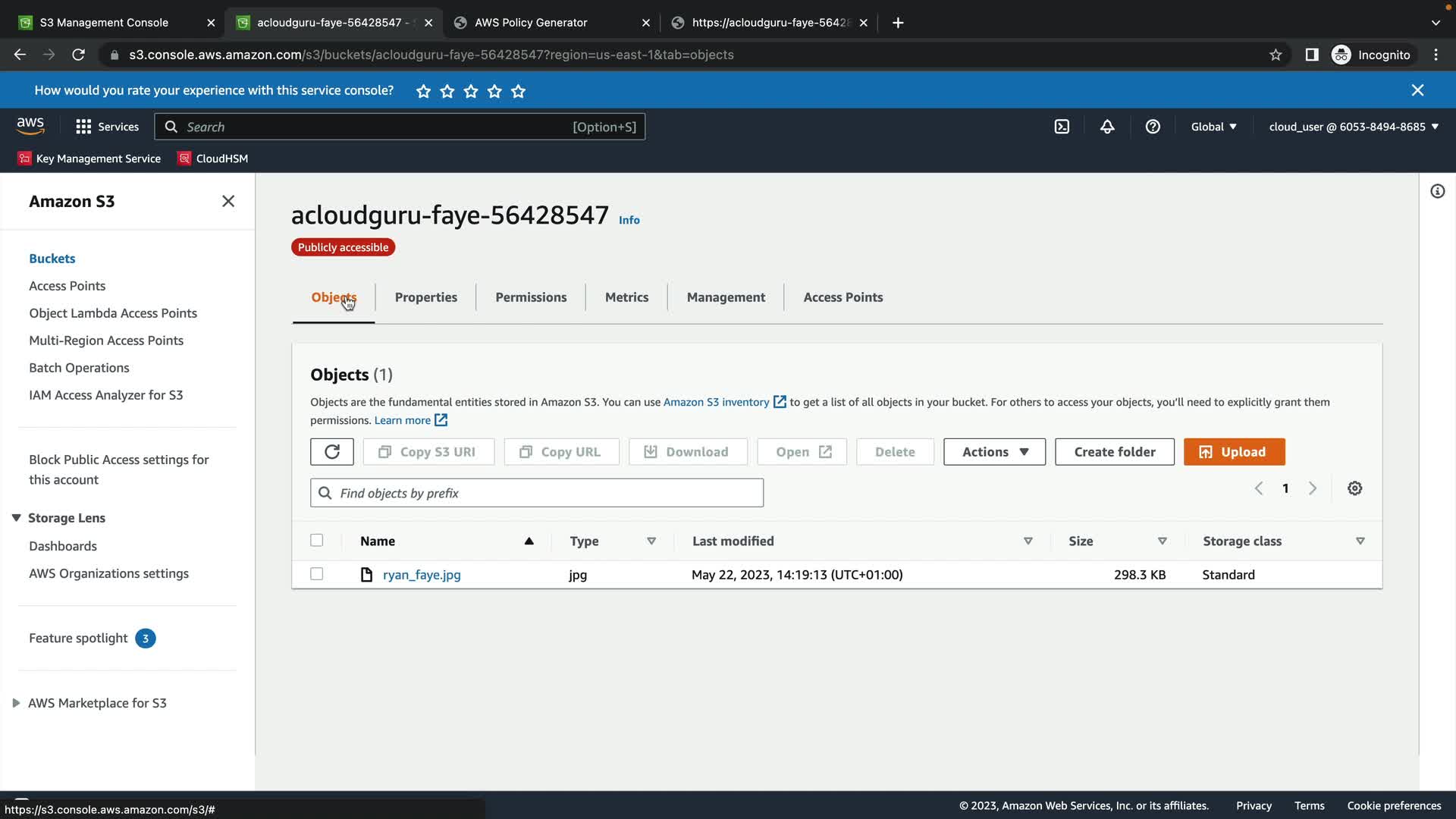Click the AWS logo home icon
The height and width of the screenshot is (819, 1456).
click(30, 126)
